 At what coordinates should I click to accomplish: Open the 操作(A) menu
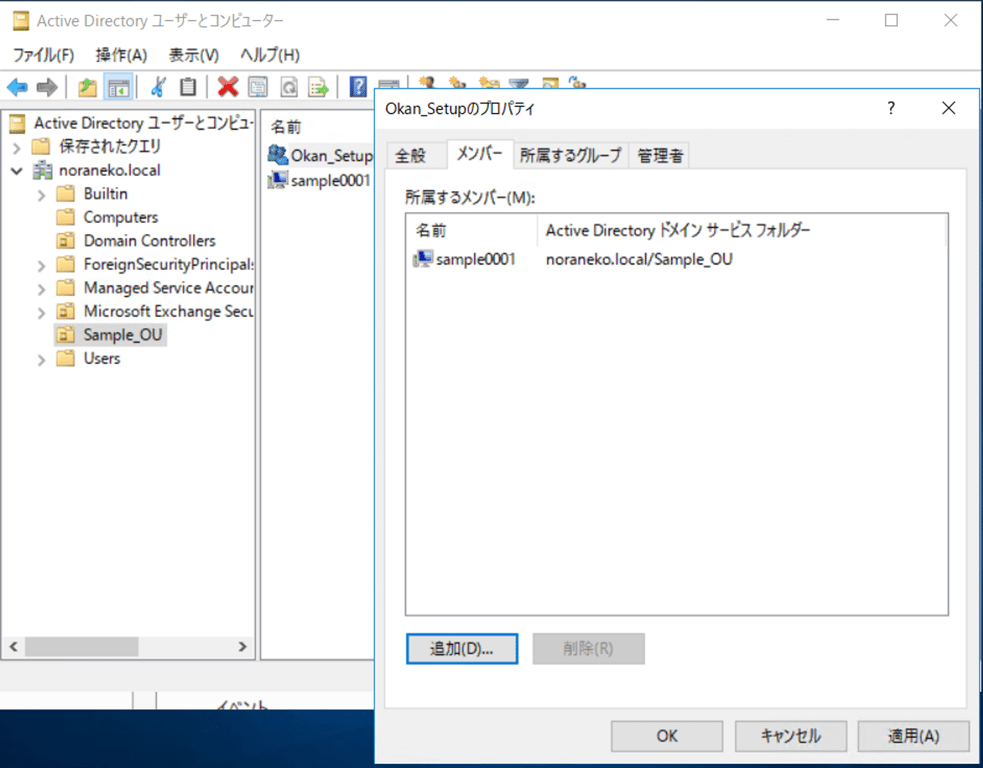[121, 55]
